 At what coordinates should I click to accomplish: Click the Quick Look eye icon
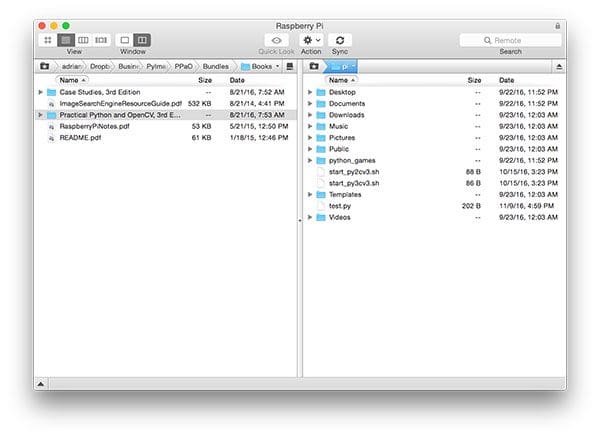pos(276,40)
